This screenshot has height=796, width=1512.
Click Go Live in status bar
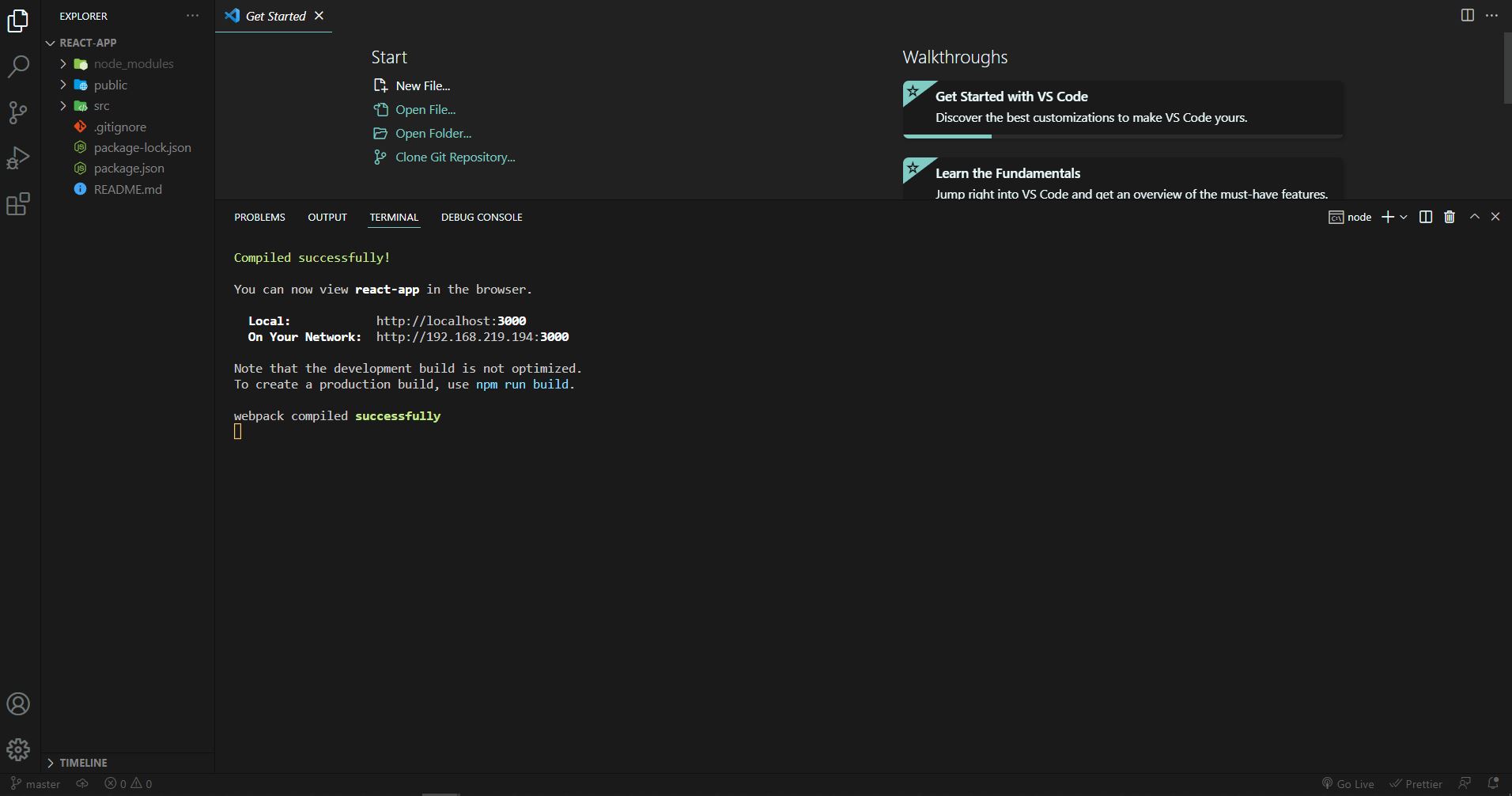point(1348,784)
